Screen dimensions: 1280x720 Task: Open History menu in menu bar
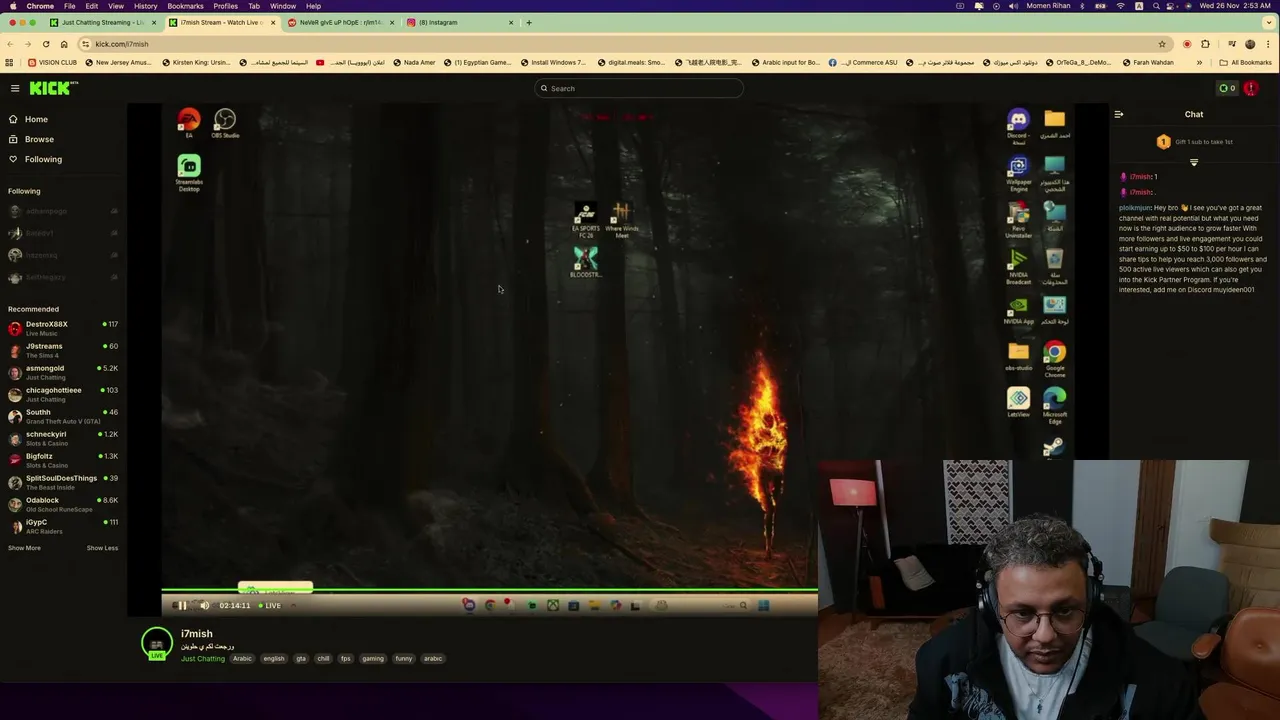[146, 6]
